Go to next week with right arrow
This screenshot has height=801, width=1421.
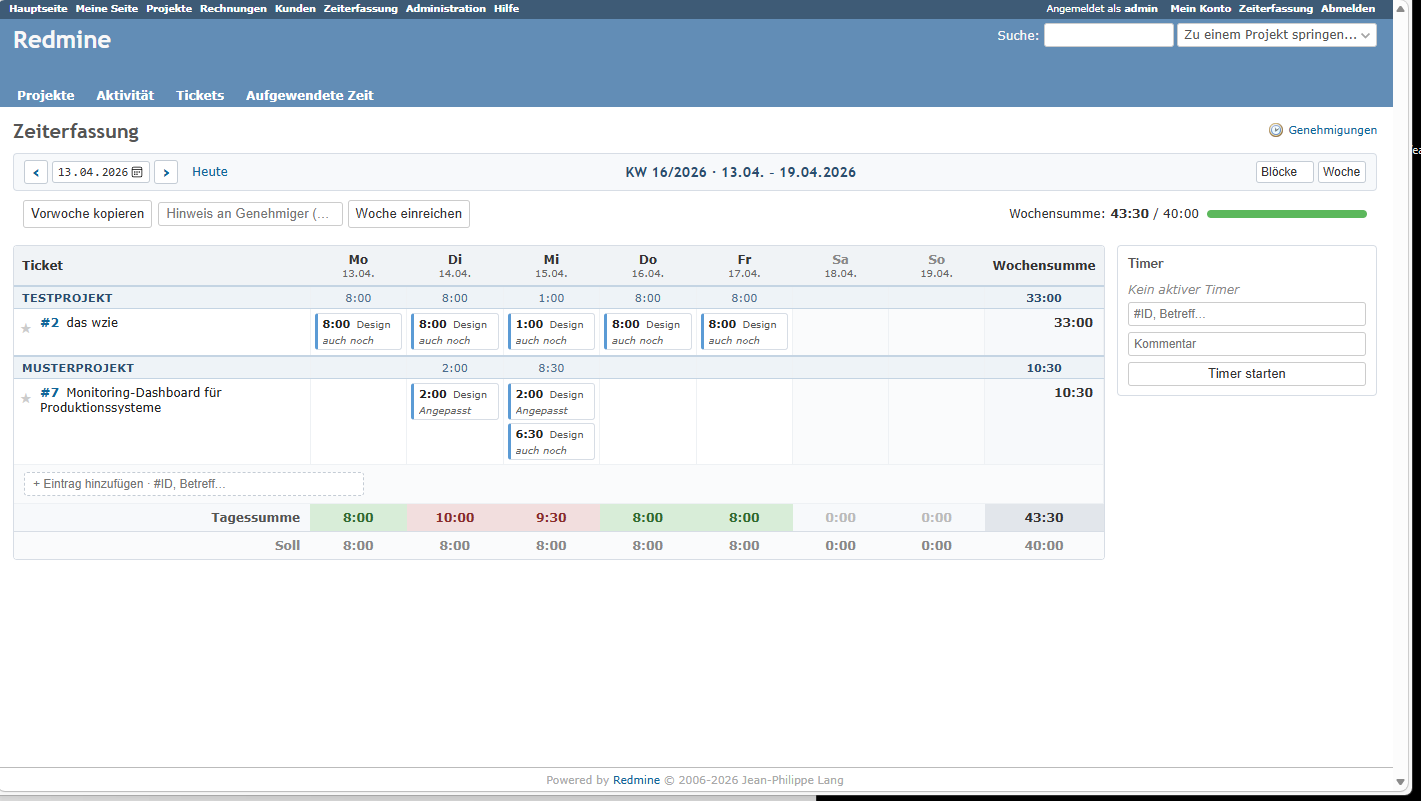tap(166, 171)
